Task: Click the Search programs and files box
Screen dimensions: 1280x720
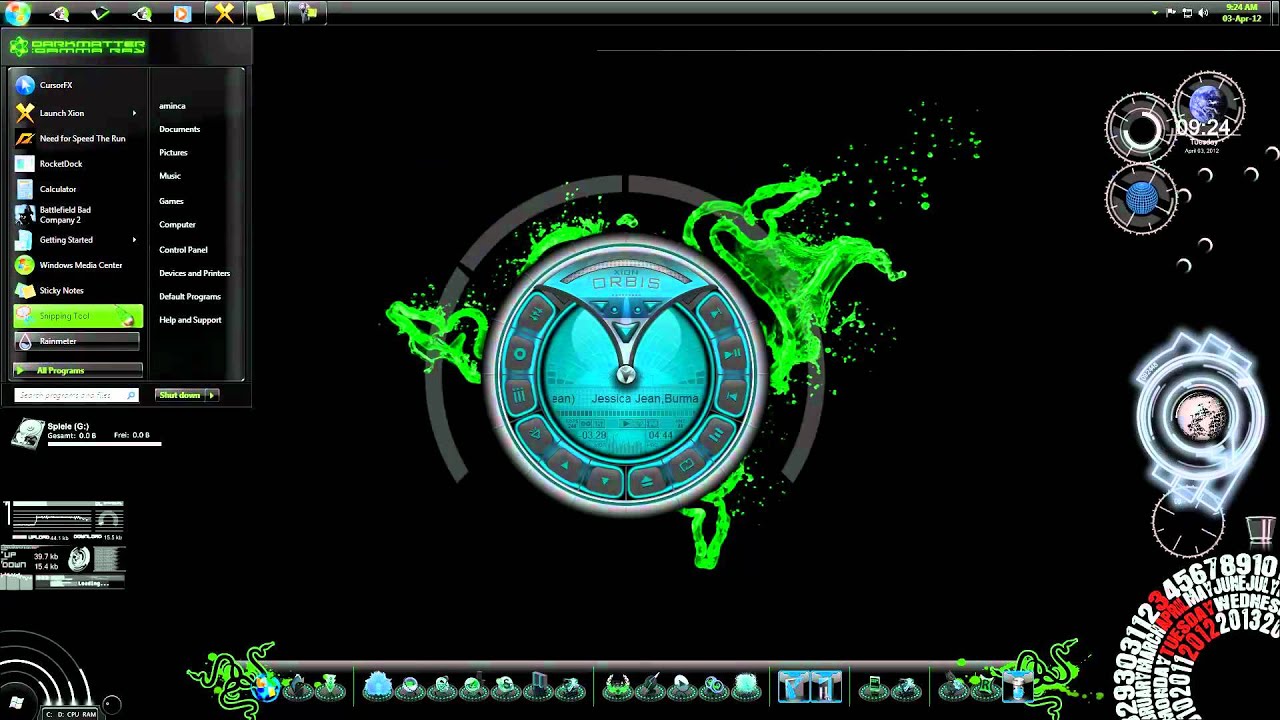Action: pos(76,395)
